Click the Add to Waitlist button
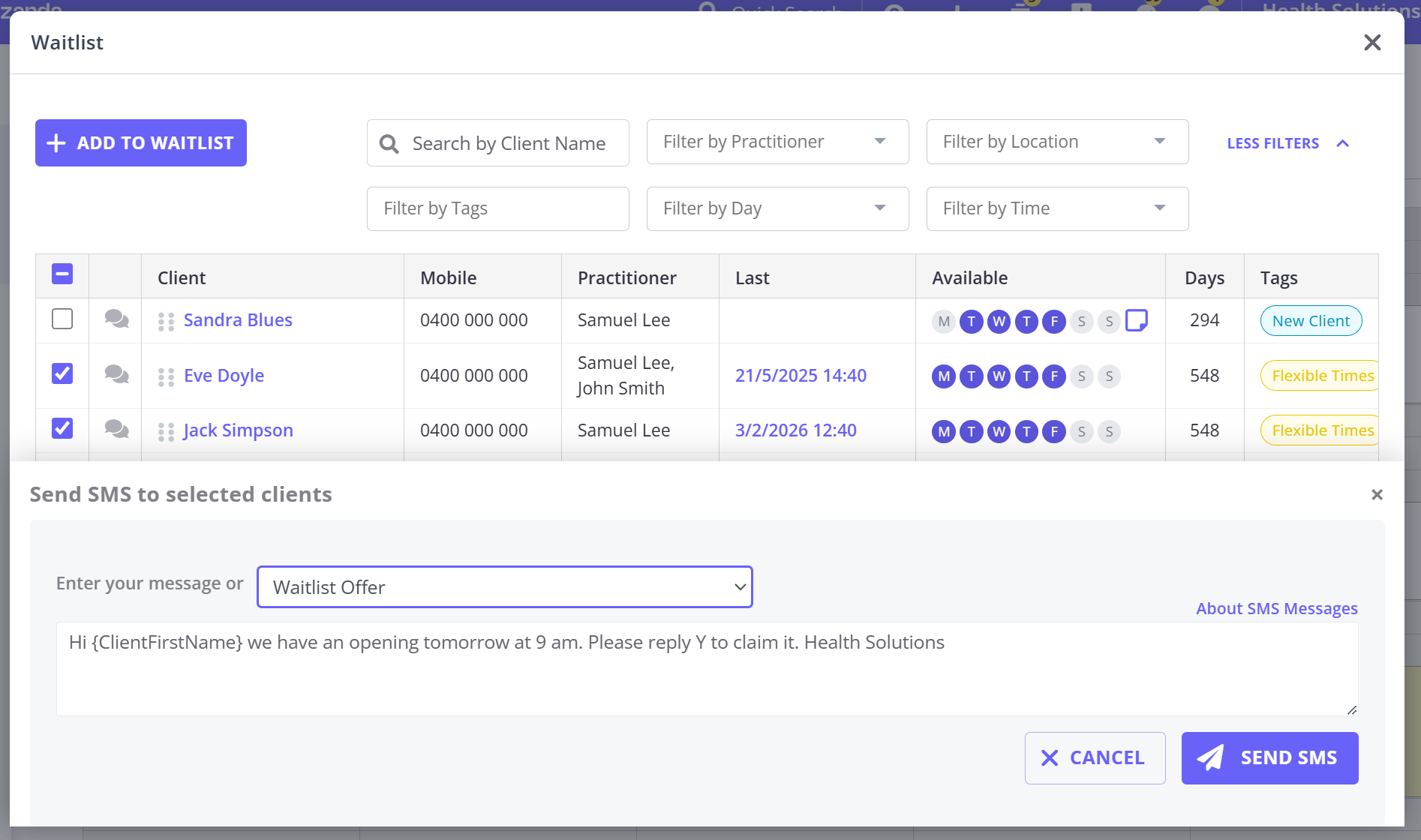This screenshot has width=1421, height=840. point(141,143)
